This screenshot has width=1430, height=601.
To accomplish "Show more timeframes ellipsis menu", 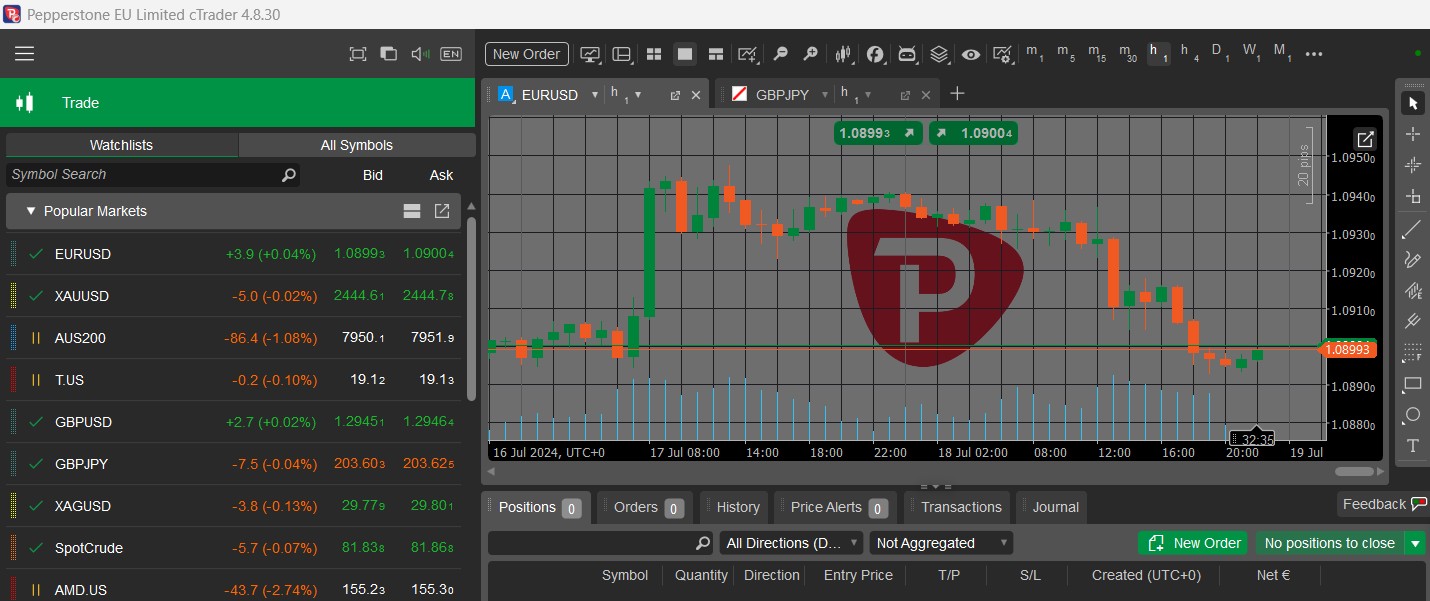I will 1314,54.
